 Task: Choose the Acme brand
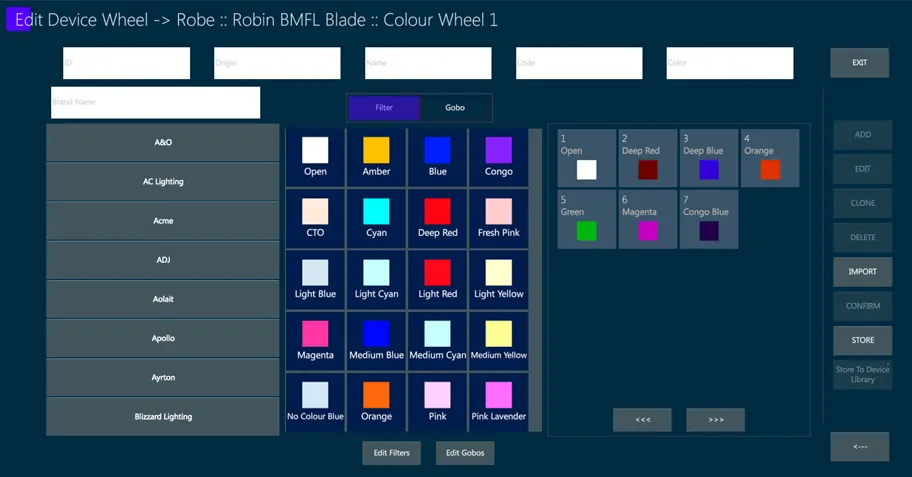point(163,221)
